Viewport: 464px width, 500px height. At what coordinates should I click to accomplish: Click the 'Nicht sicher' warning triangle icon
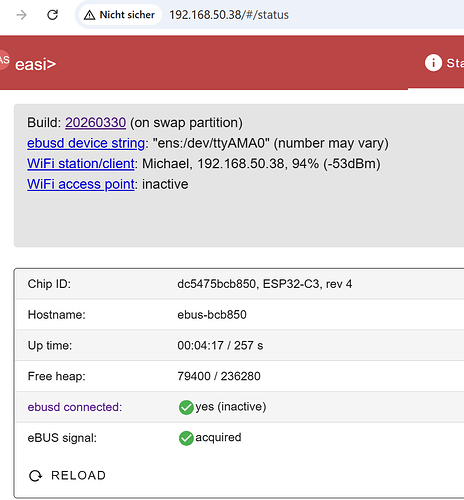[89, 15]
